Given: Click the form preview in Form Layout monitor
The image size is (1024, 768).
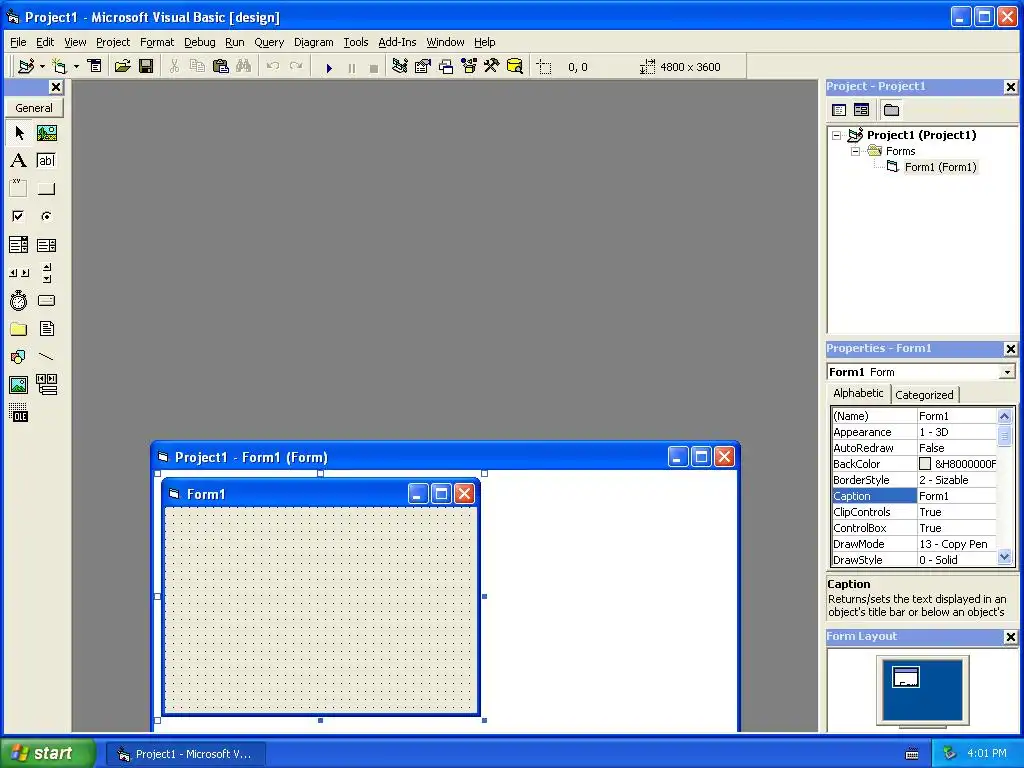Looking at the screenshot, I should 906,677.
